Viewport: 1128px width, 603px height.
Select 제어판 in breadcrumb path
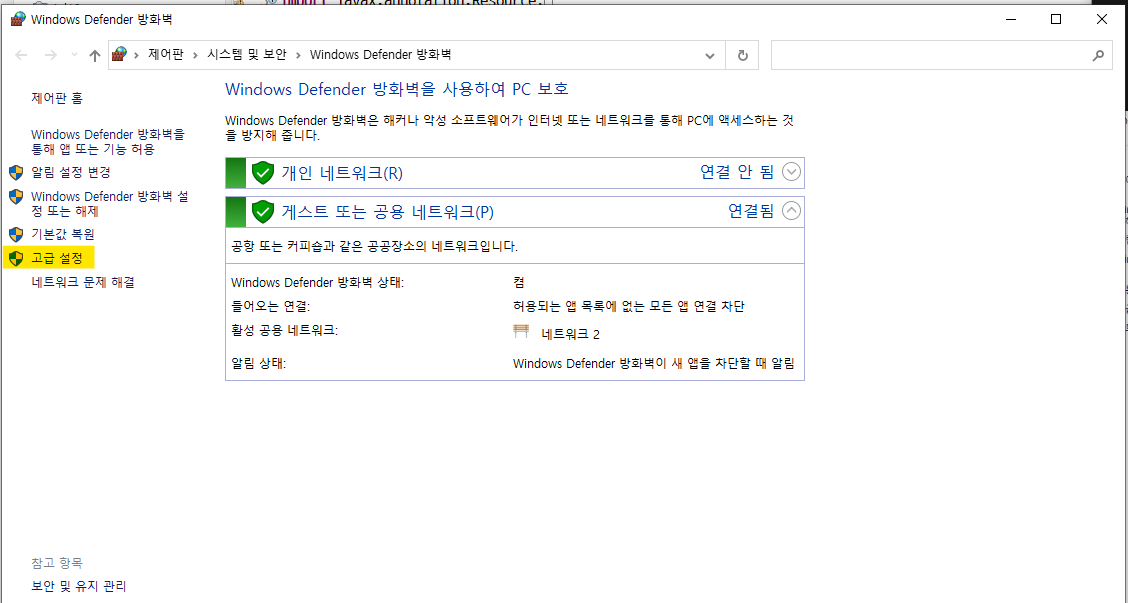[166, 55]
